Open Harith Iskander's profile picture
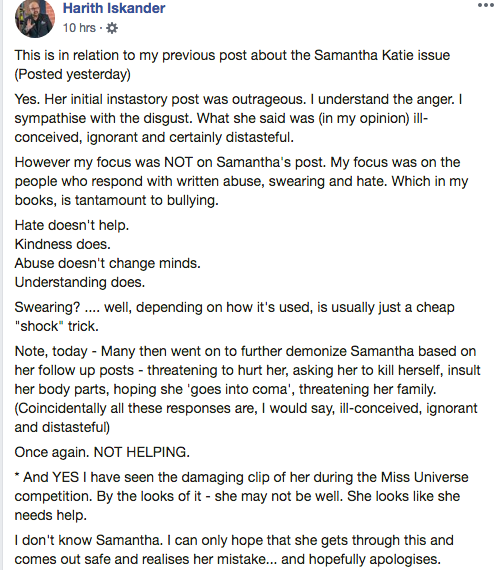The width and height of the screenshot is (503, 570). click(35, 18)
